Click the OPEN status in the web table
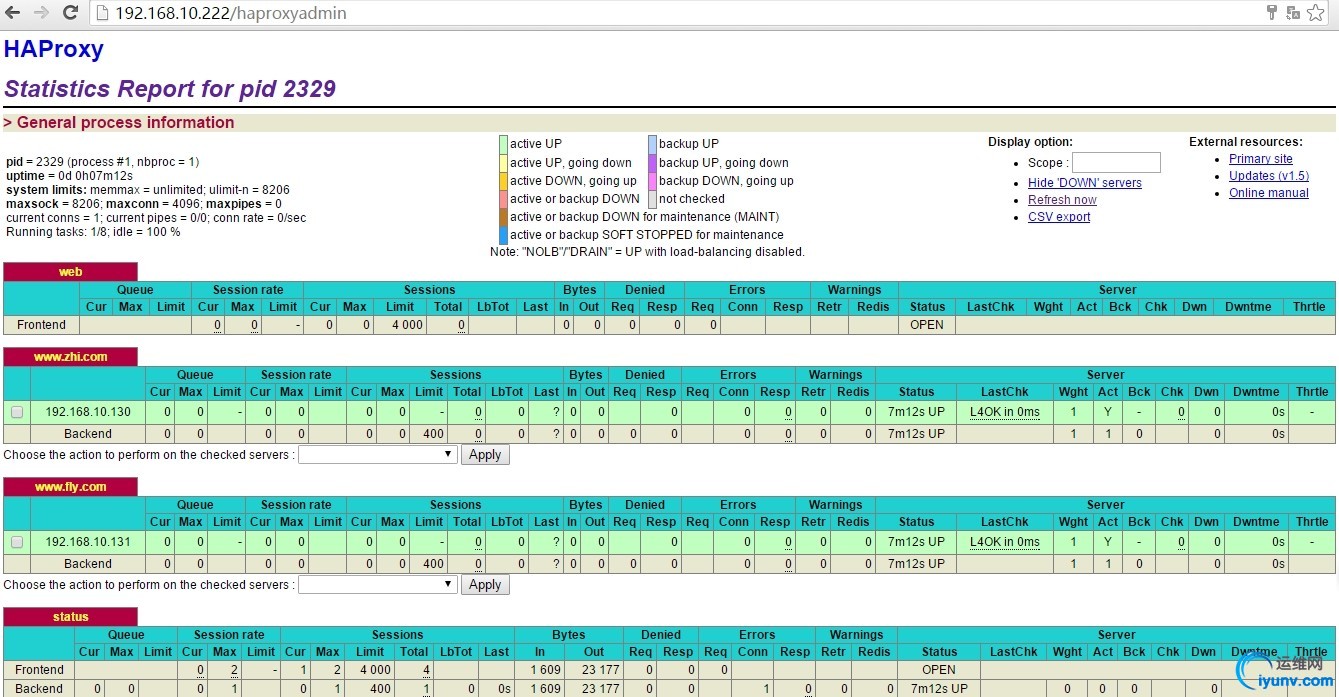 pos(927,325)
